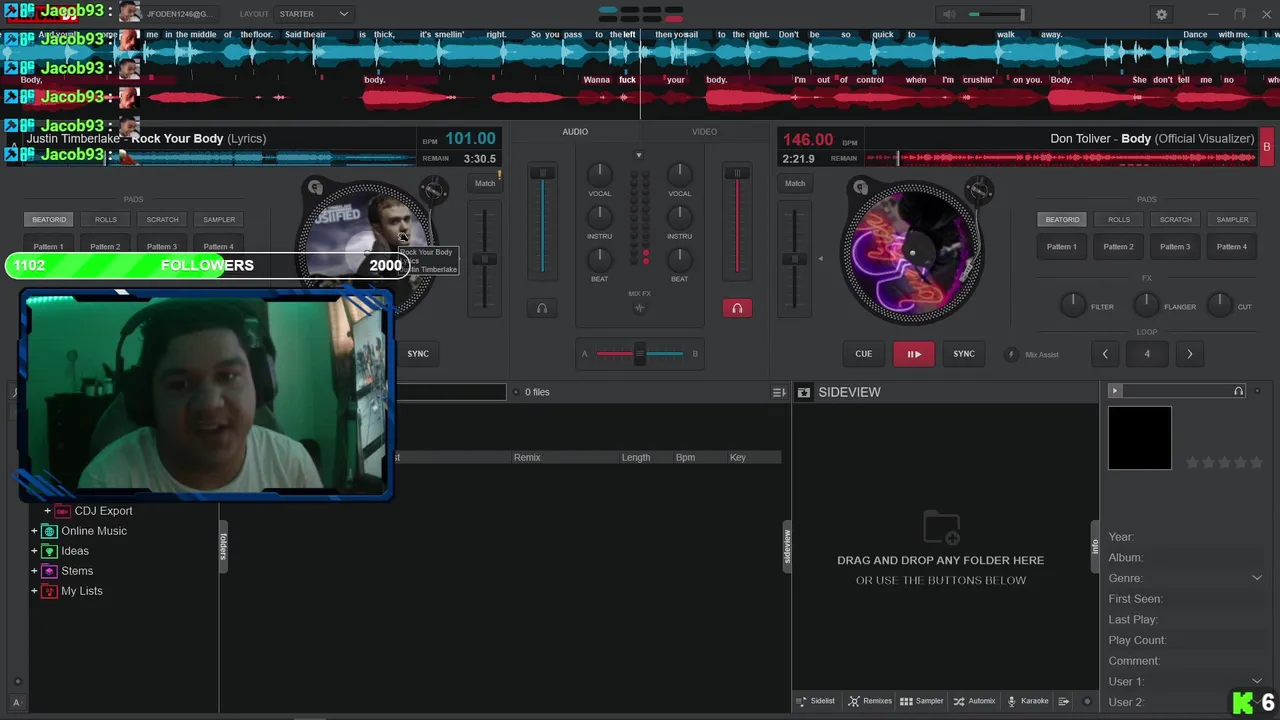This screenshot has height=720, width=1280.
Task: Expand the Stems tree node
Action: click(x=34, y=571)
